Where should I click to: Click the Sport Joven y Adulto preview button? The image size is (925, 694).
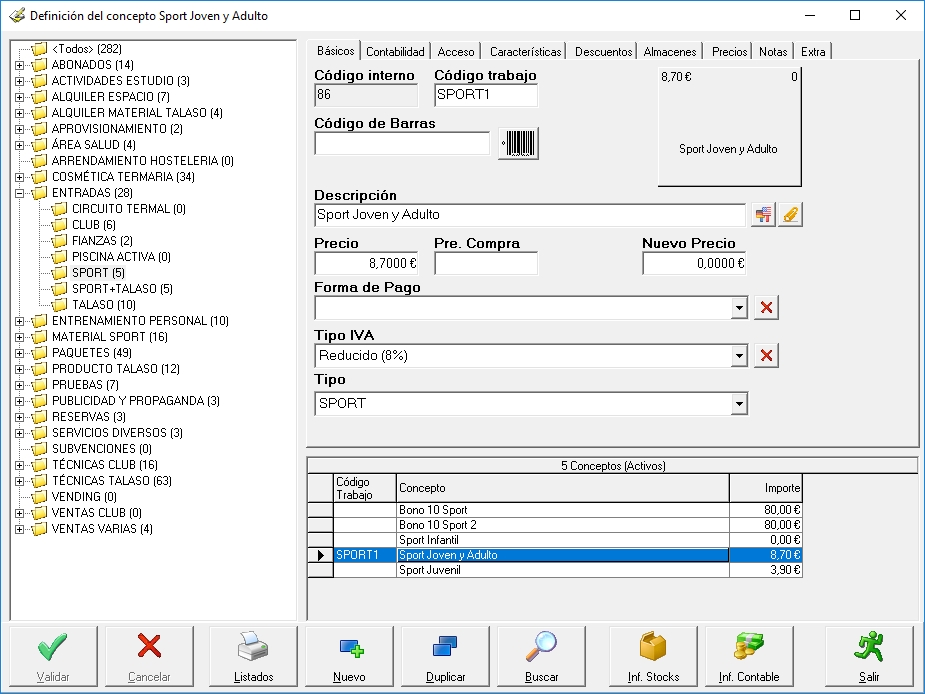pos(729,126)
